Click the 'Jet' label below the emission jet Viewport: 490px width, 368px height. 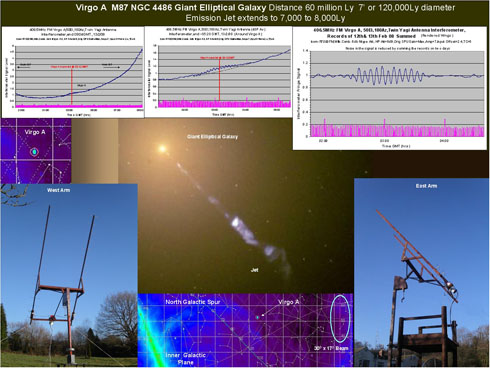click(254, 270)
